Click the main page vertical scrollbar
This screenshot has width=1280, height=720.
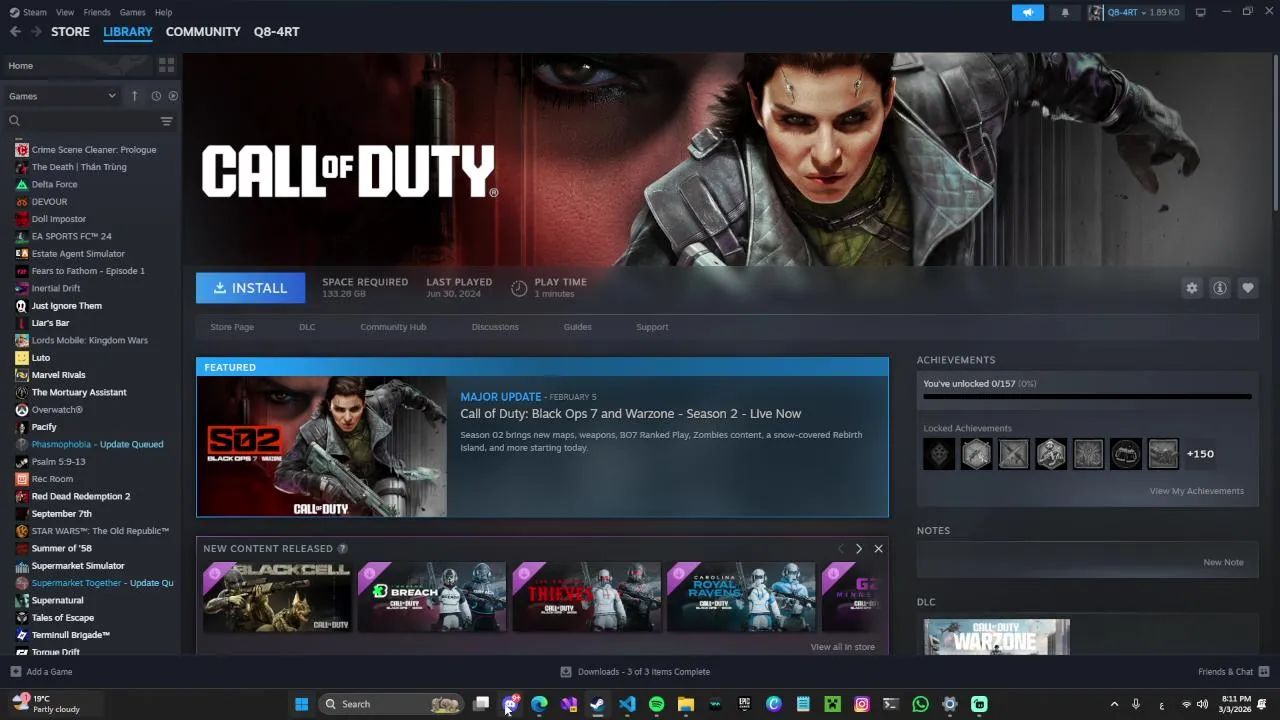point(1275,130)
